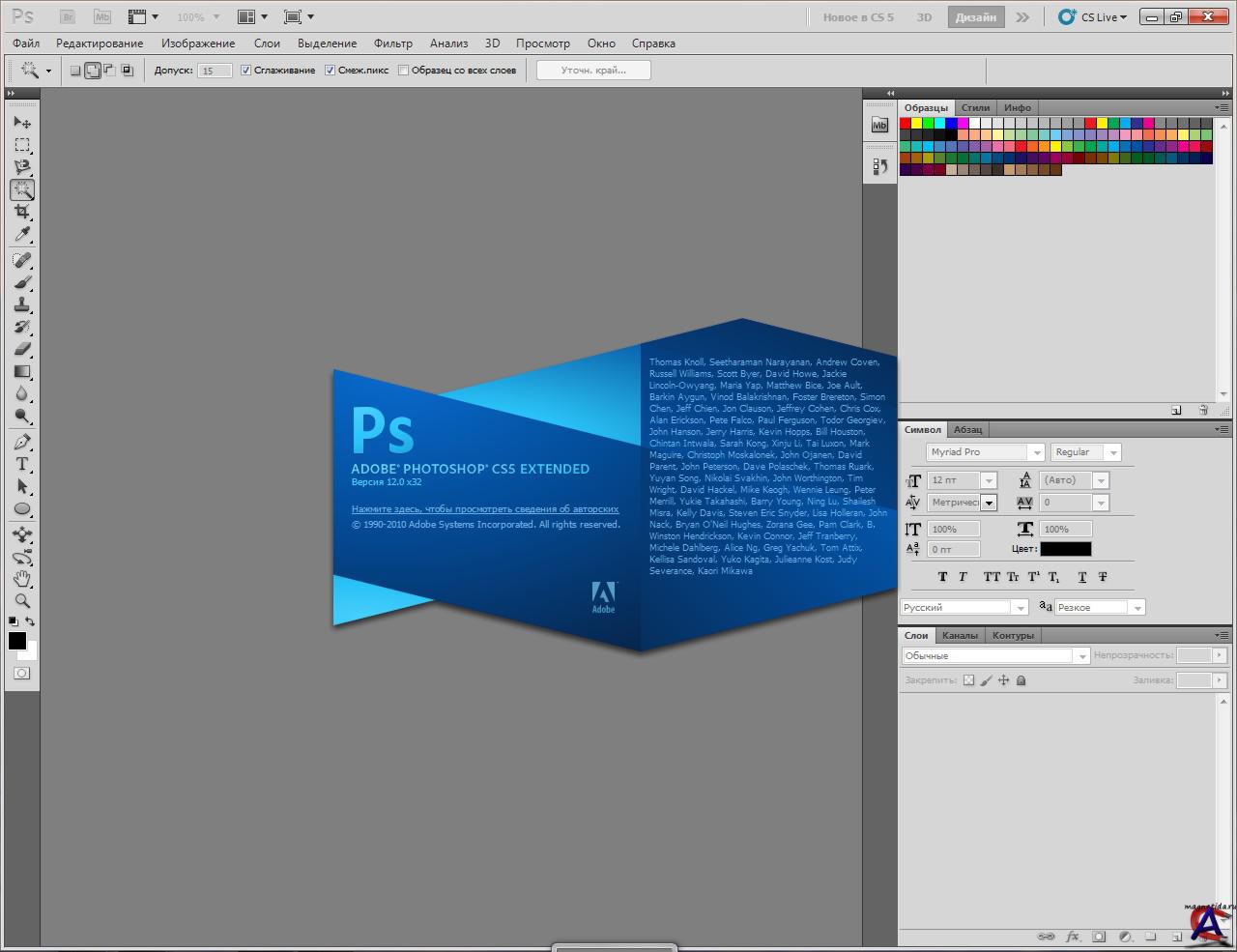The height and width of the screenshot is (952, 1237).
Task: Select the Zoom magnifier tool
Action: [x=22, y=601]
